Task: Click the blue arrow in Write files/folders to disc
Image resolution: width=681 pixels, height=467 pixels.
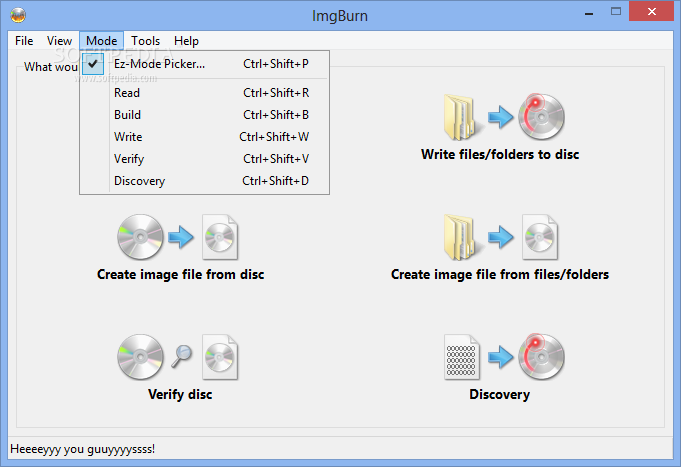Action: pos(500,117)
